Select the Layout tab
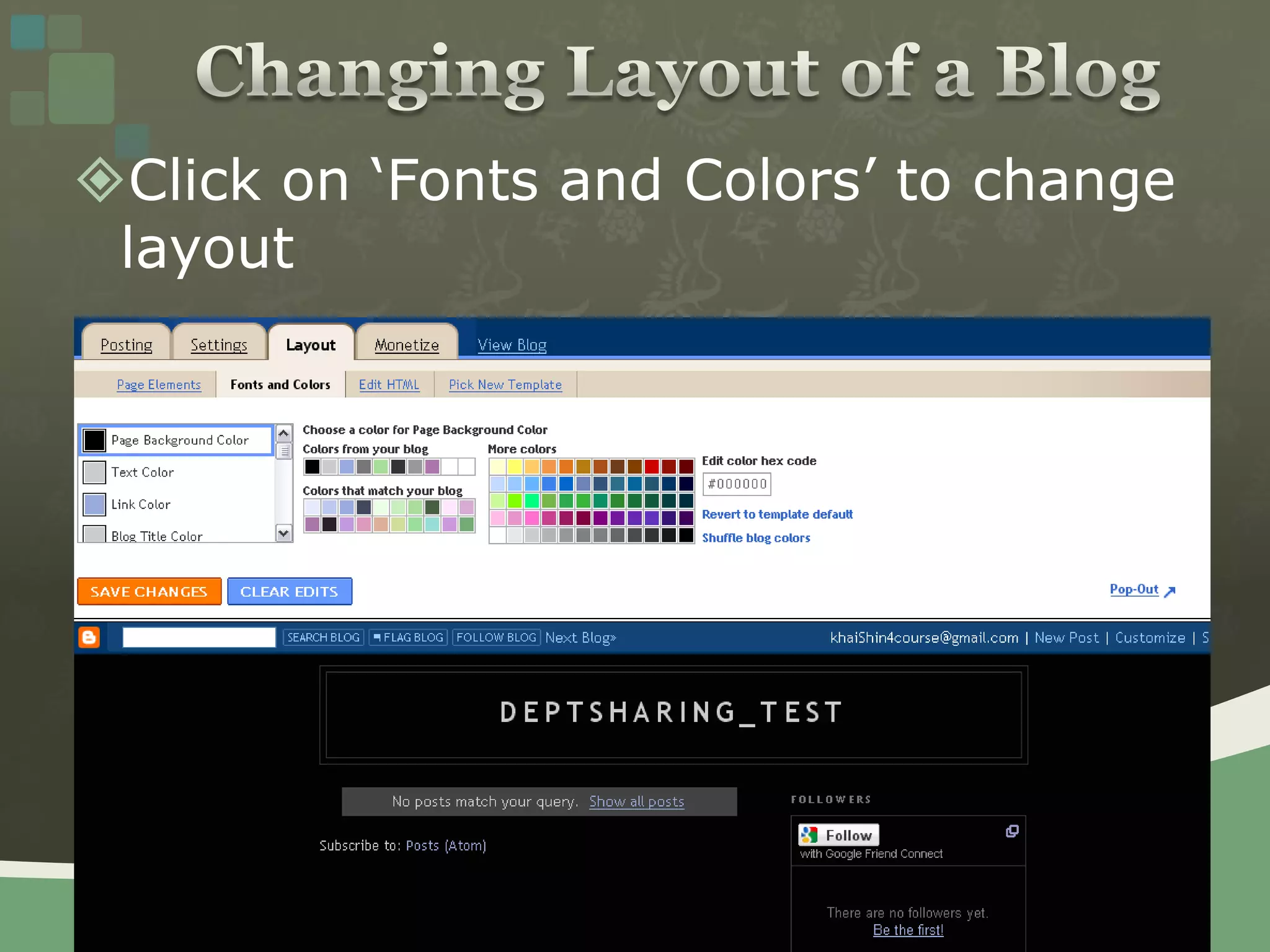Image resolution: width=1270 pixels, height=952 pixels. coord(311,345)
